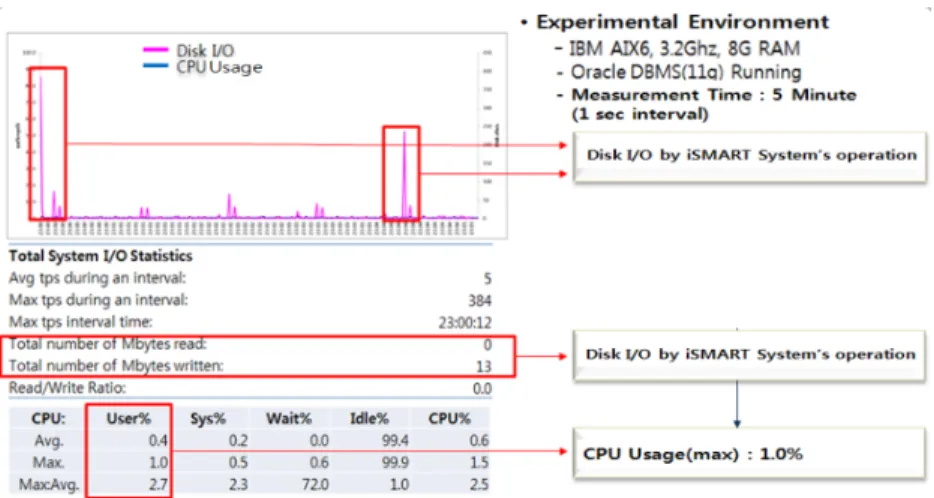
Task: Click the Max tps value '384'
Action: 480,301
